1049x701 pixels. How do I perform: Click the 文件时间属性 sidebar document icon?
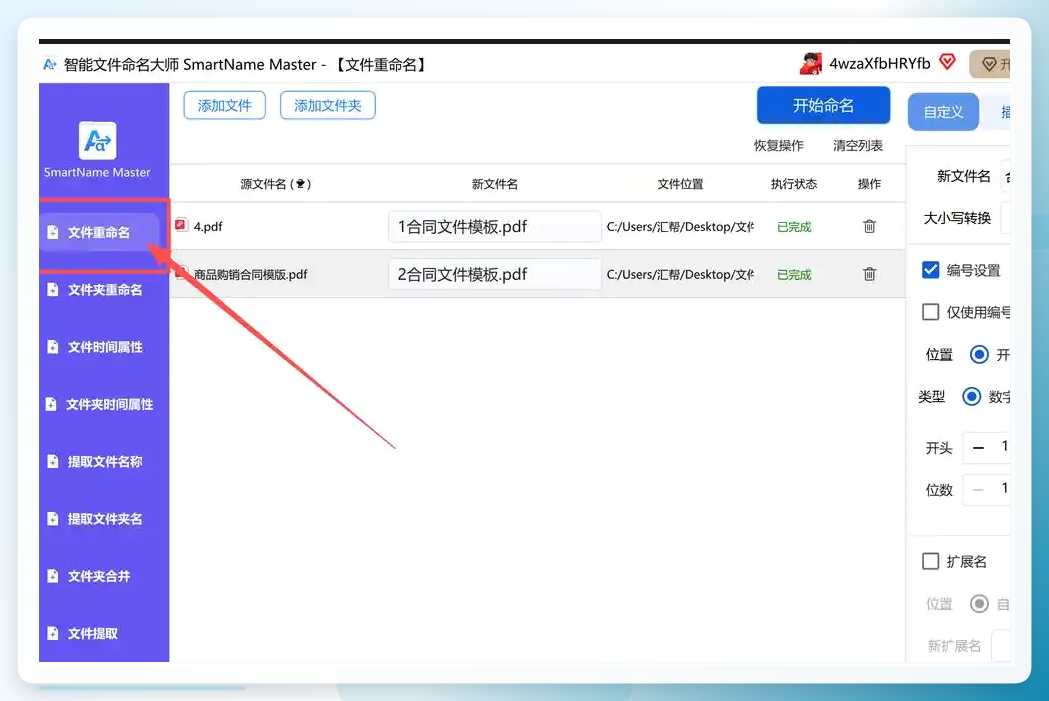coord(53,347)
